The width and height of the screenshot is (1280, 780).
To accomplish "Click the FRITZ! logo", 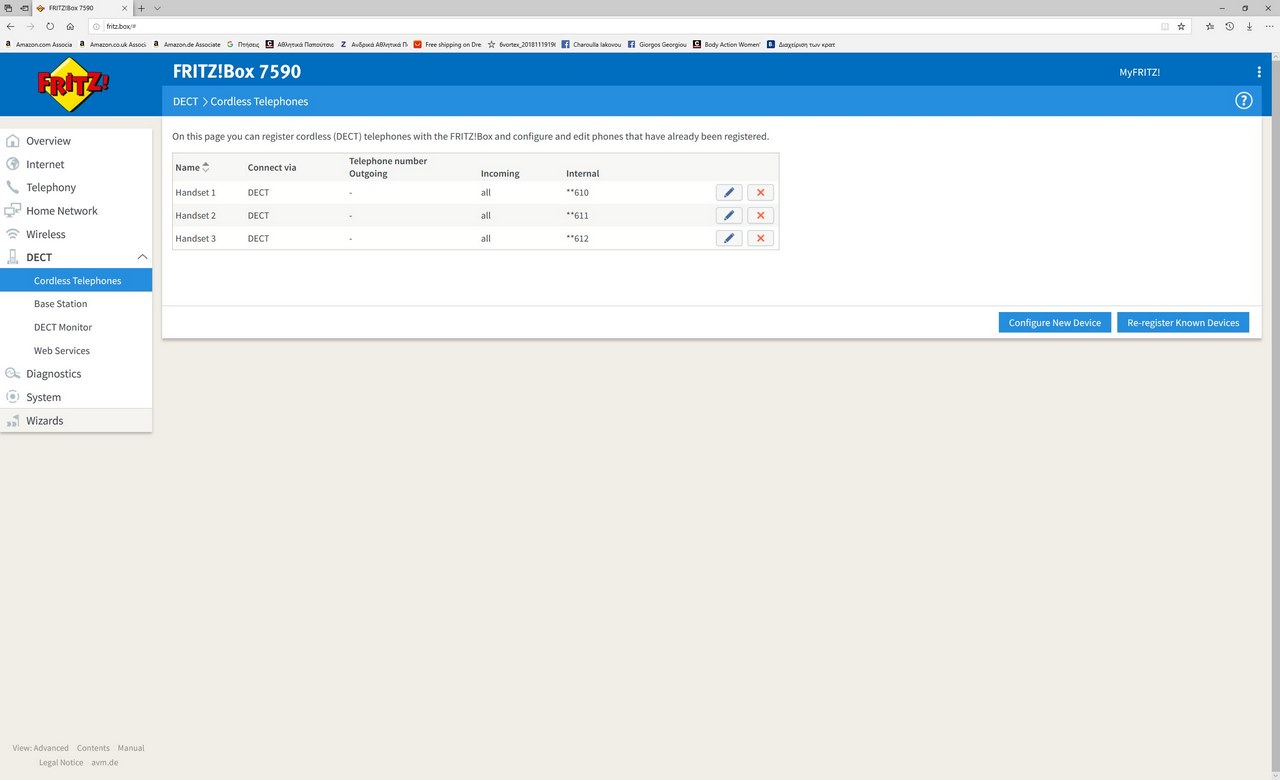I will pyautogui.click(x=74, y=84).
